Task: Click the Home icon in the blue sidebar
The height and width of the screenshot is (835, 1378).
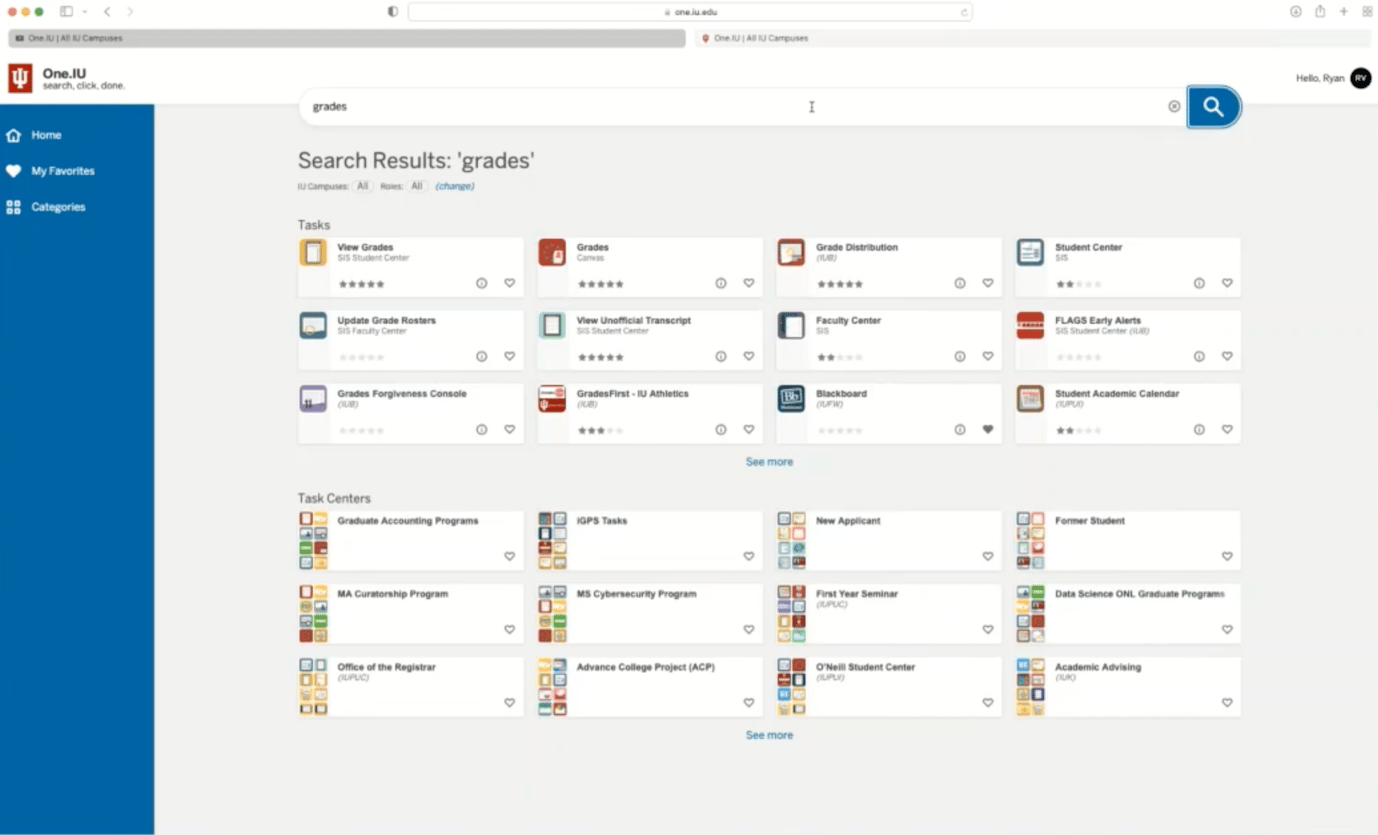Action: [x=15, y=135]
